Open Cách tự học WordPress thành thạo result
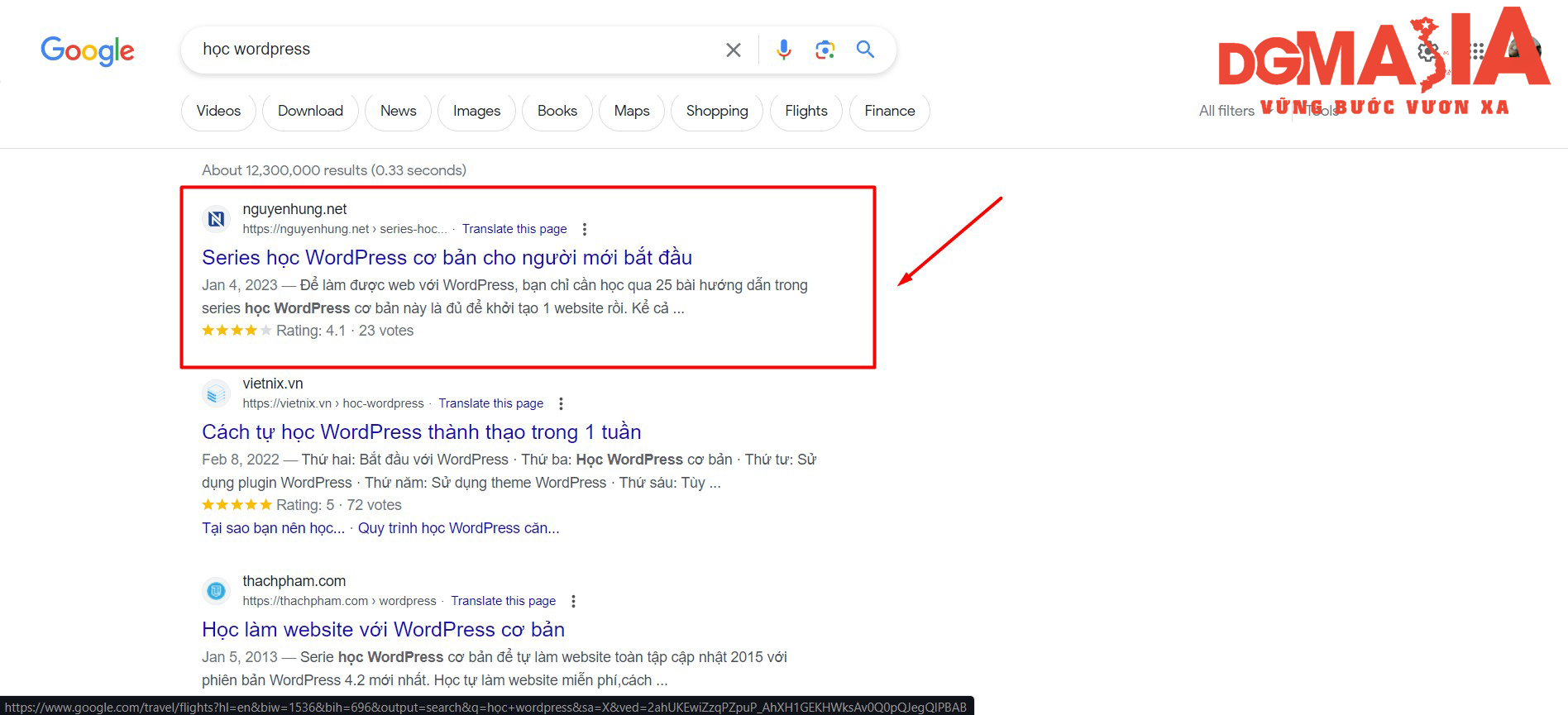Viewport: 1568px width, 715px height. (x=422, y=431)
